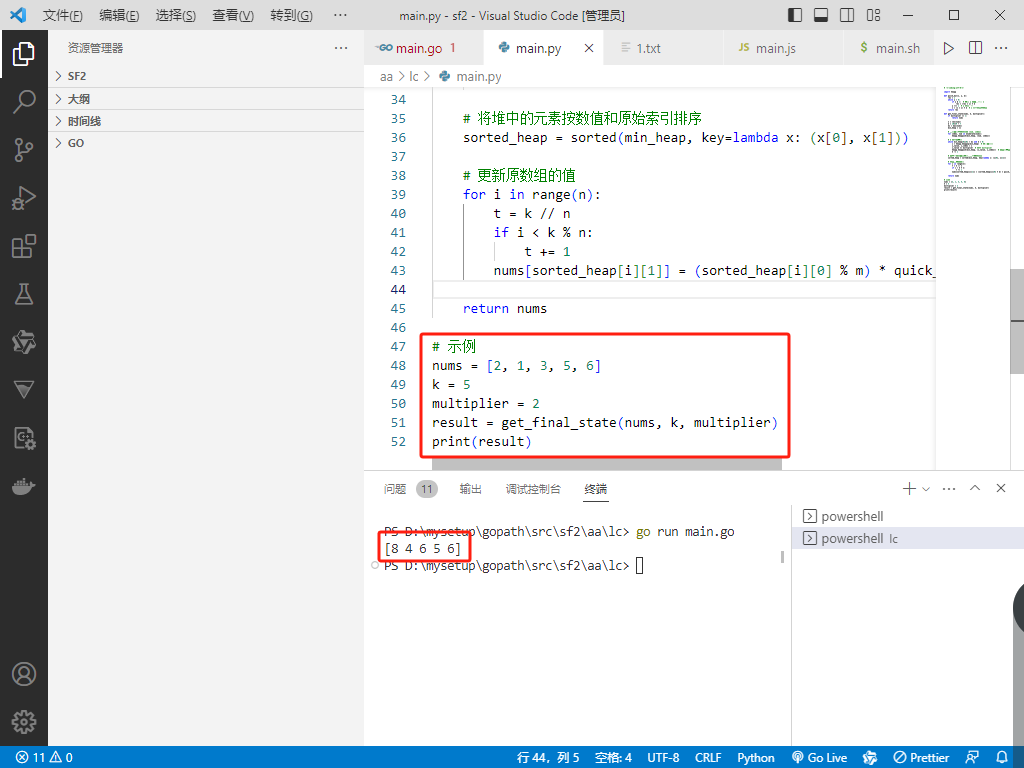The width and height of the screenshot is (1024, 768).
Task: Expand the 时间线 timeline section
Action: [206, 121]
